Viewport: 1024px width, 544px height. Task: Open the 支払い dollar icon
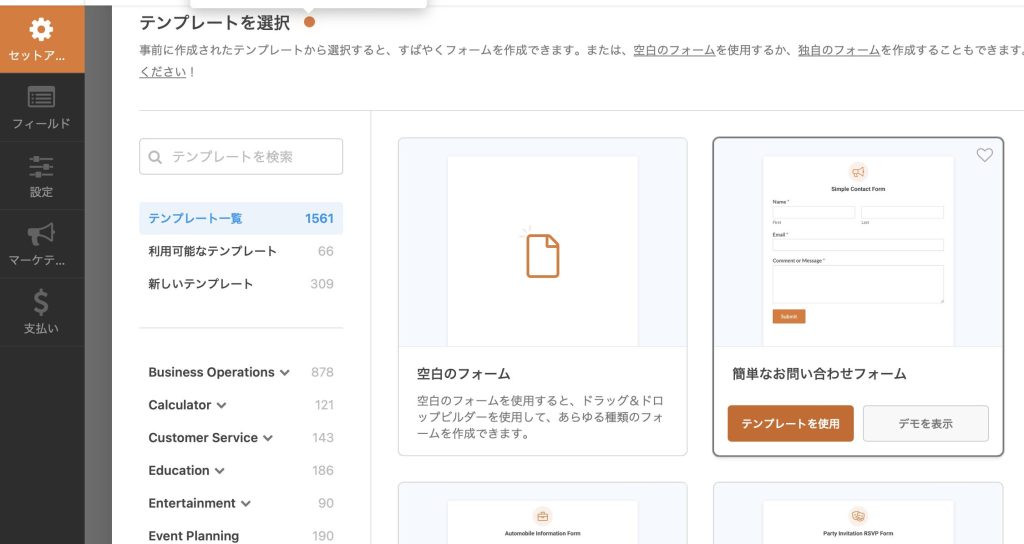pyautogui.click(x=41, y=302)
